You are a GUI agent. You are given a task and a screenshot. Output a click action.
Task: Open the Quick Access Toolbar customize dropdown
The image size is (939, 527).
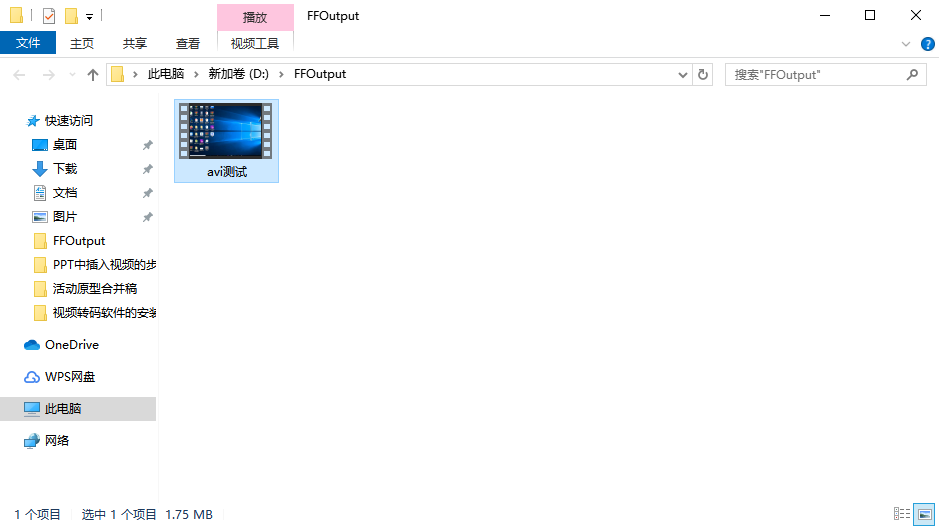(89, 16)
